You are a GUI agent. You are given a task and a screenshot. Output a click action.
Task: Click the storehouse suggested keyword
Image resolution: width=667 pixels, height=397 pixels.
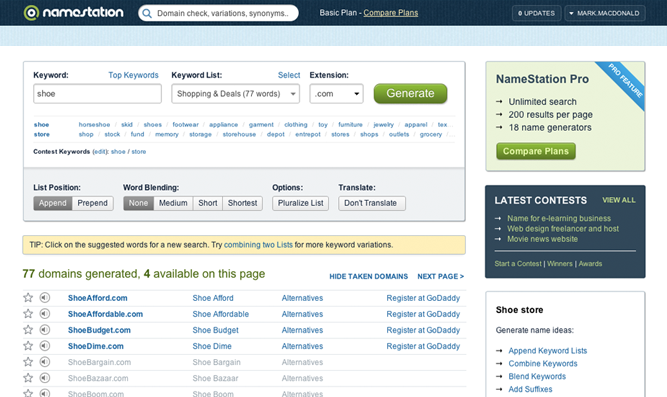(239, 134)
